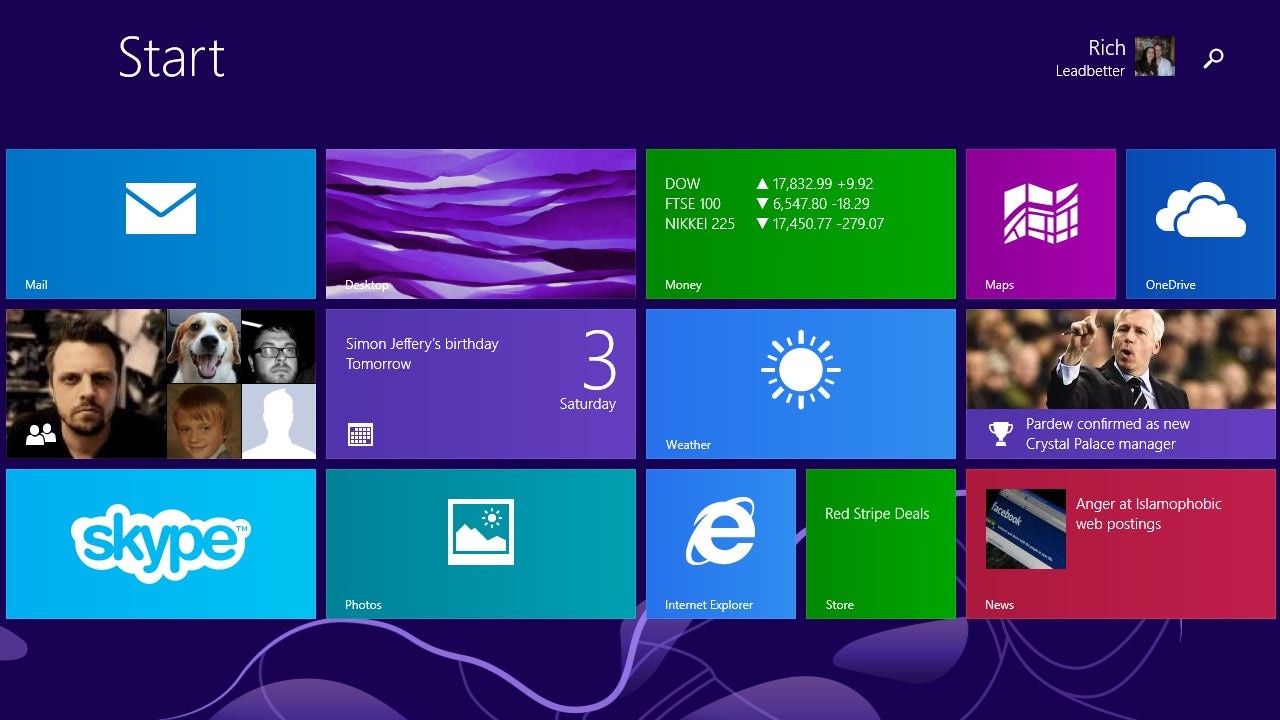Launch Skype from its logo tile
Image resolution: width=1280 pixels, height=720 pixels.
(x=160, y=543)
